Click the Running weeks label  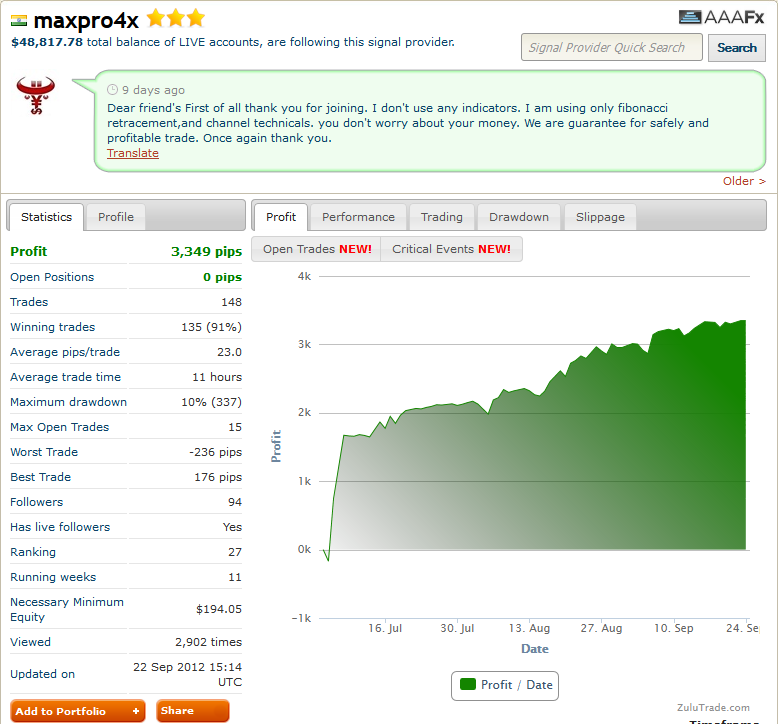(53, 577)
